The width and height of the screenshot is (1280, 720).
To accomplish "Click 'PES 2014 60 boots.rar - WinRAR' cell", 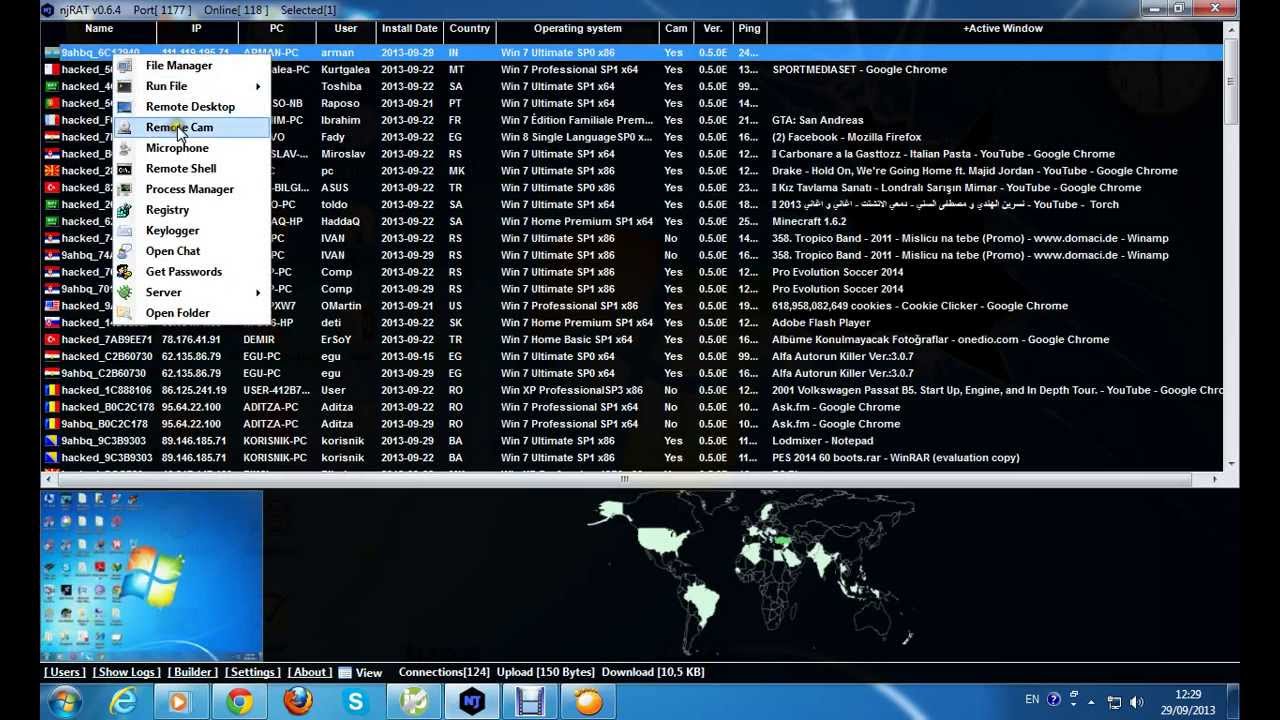I will pos(896,458).
